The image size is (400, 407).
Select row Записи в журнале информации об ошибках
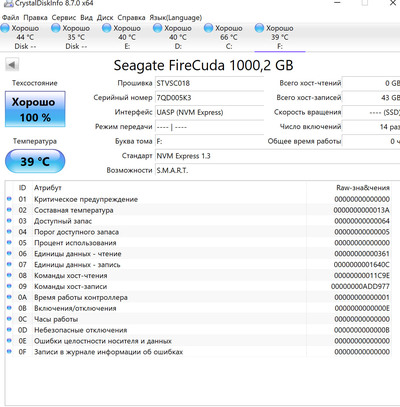coord(198,352)
